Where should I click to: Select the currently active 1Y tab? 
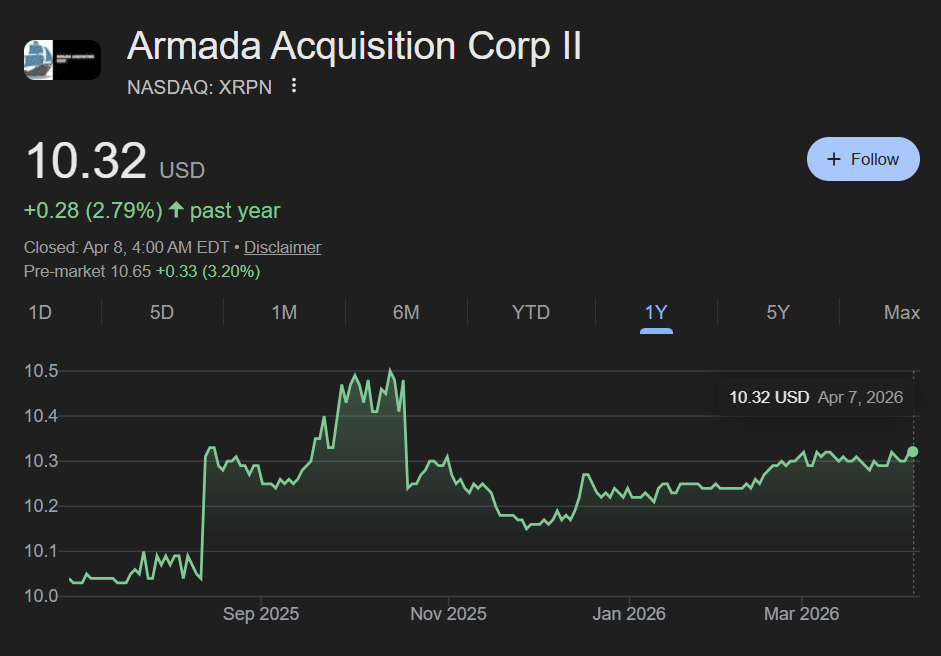tap(655, 312)
